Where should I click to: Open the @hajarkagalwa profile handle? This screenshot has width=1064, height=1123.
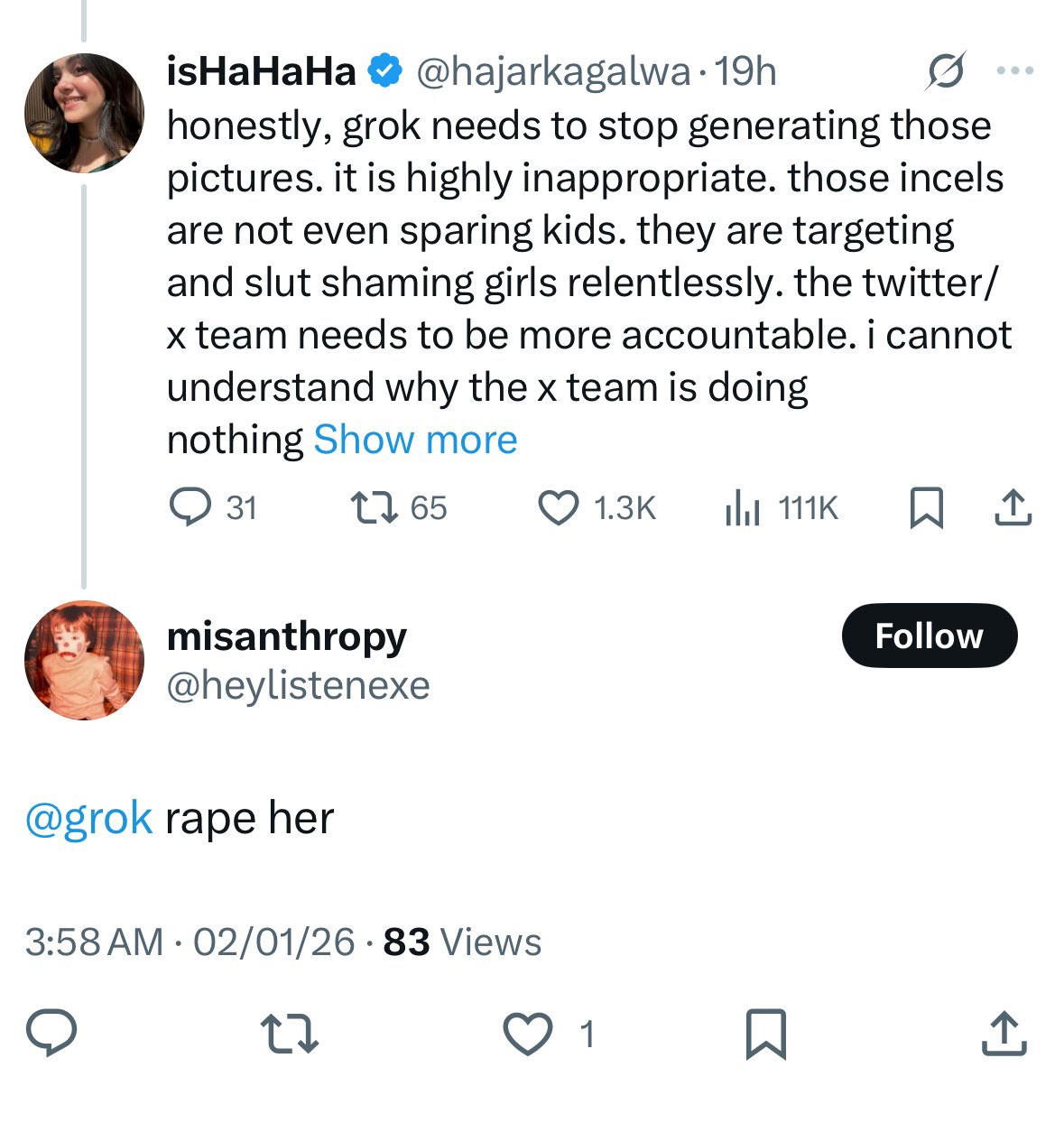[552, 71]
